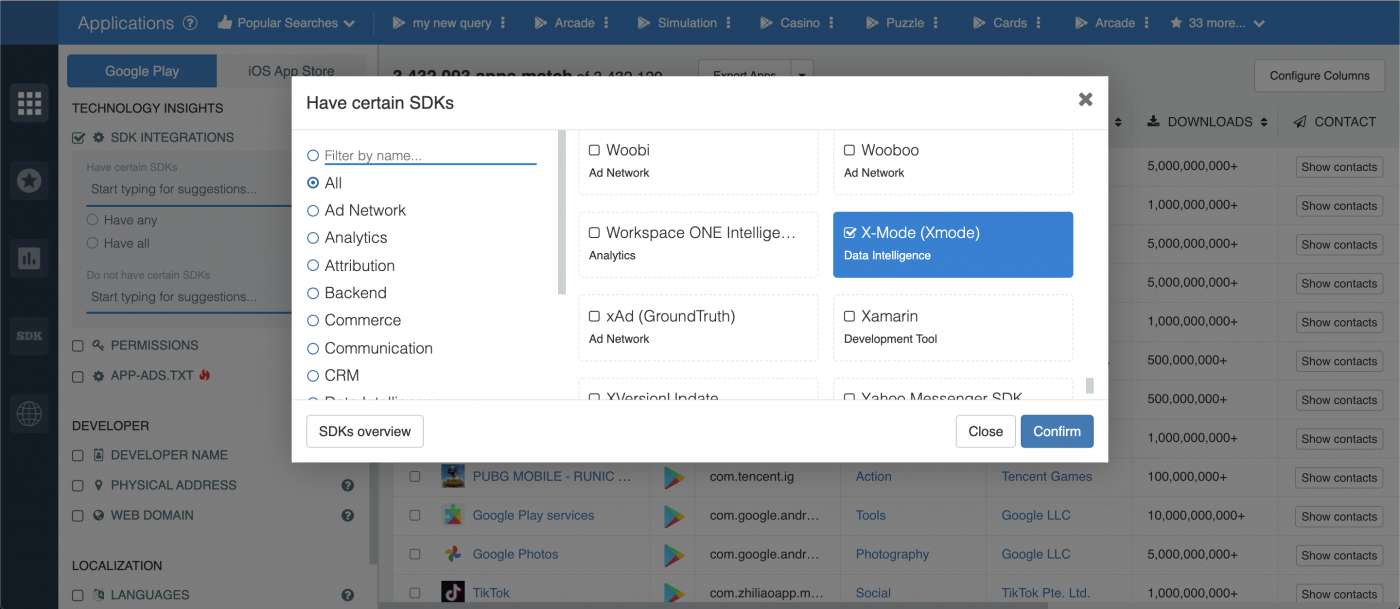The width and height of the screenshot is (1400, 609).
Task: Click the Google Play services app icon
Action: point(453,515)
